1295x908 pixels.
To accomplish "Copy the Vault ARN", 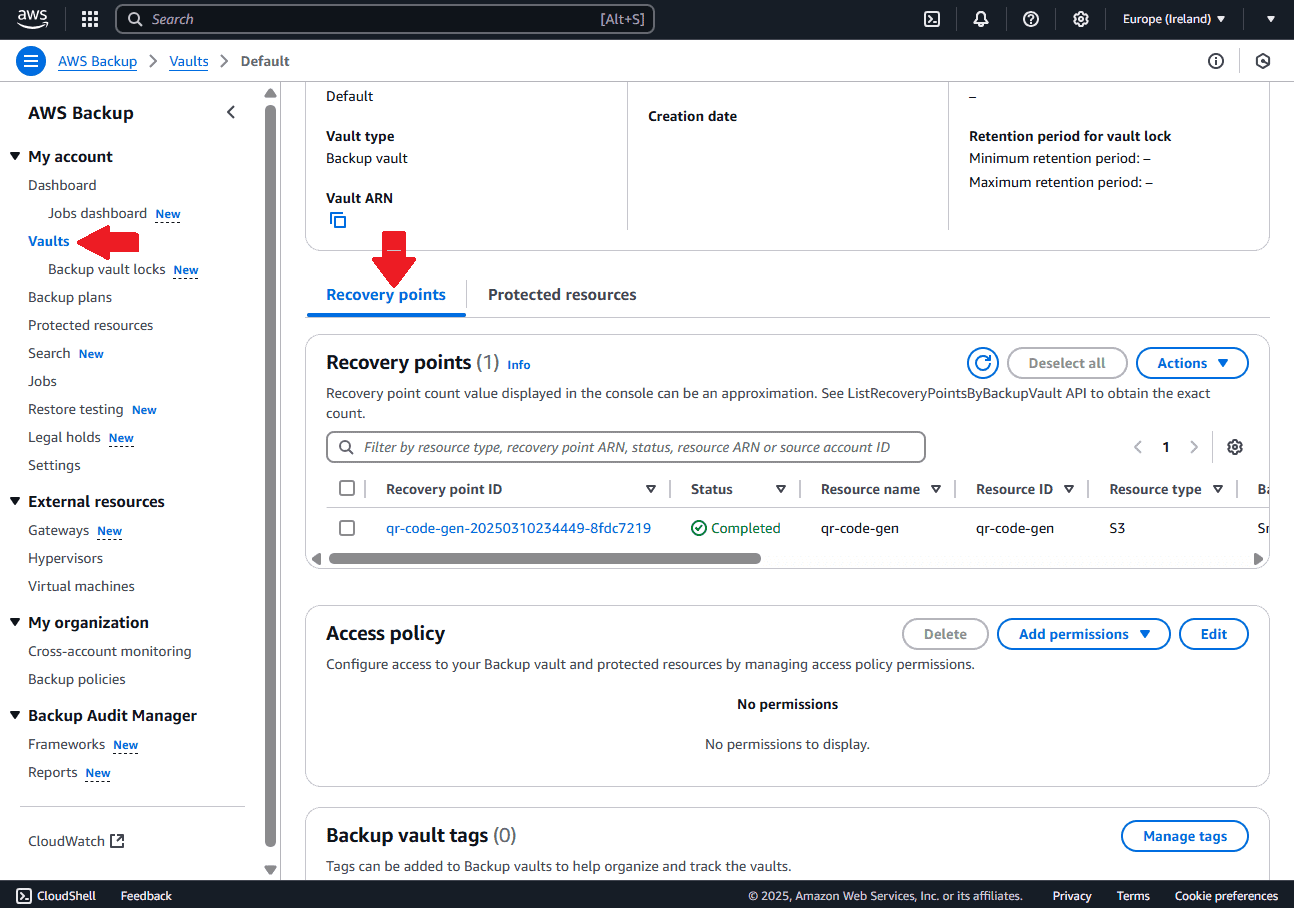I will pyautogui.click(x=338, y=220).
